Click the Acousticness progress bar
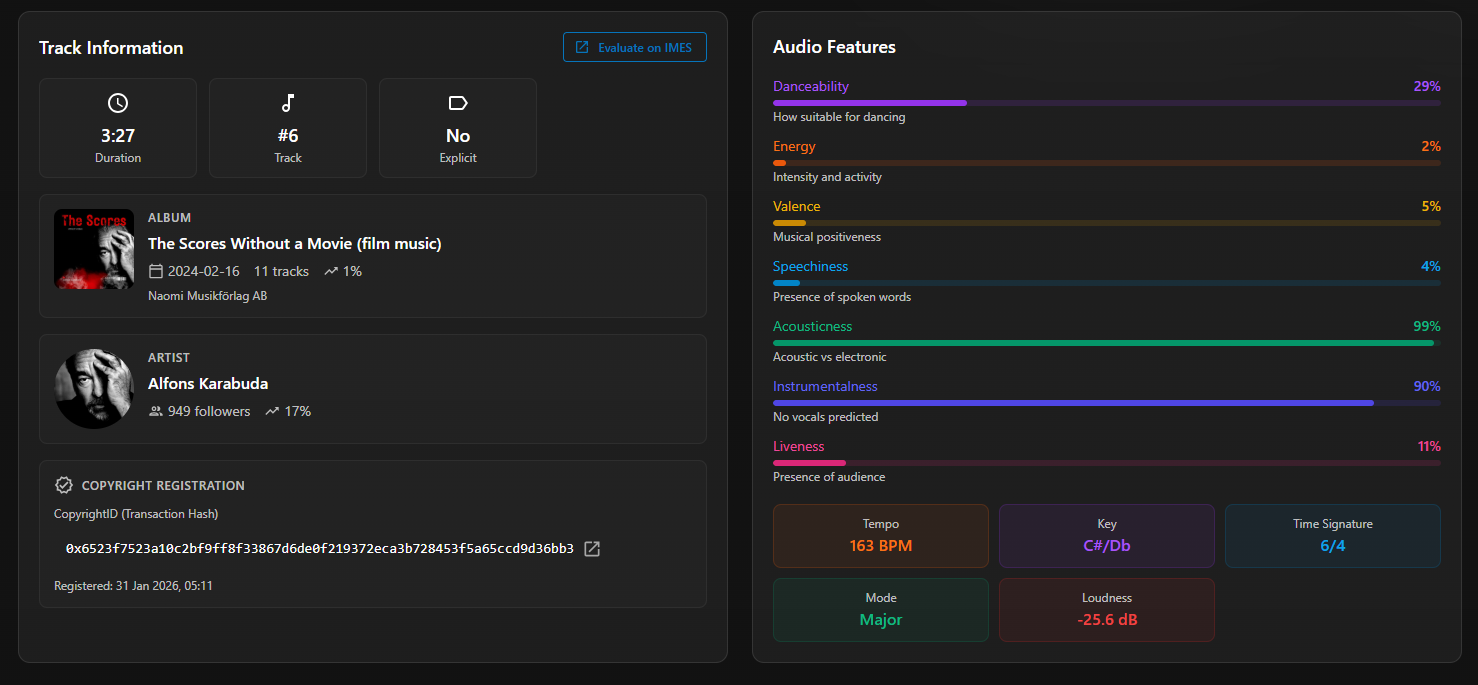This screenshot has height=685, width=1478. coord(1106,343)
